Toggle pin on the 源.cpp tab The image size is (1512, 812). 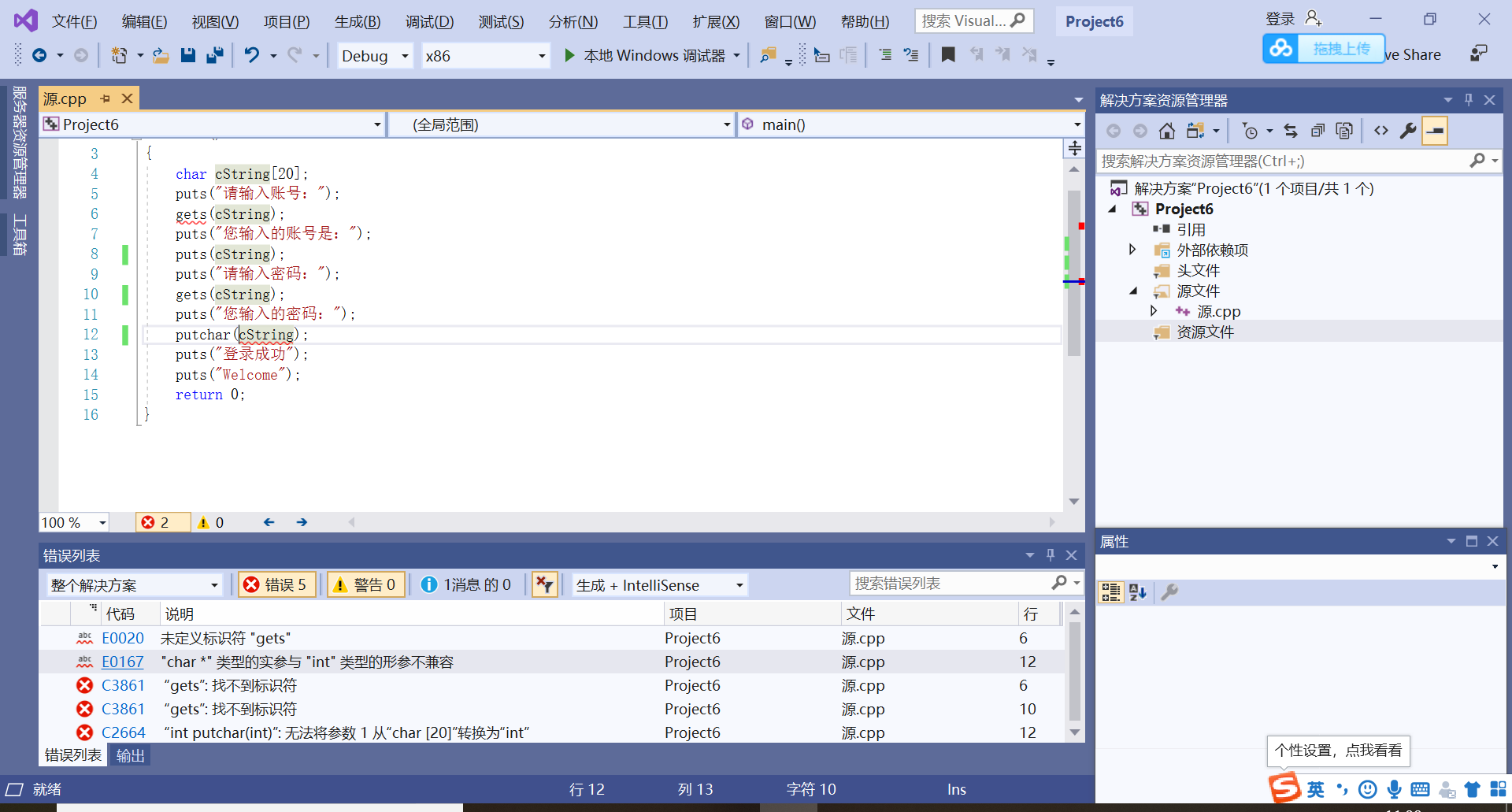pos(106,98)
